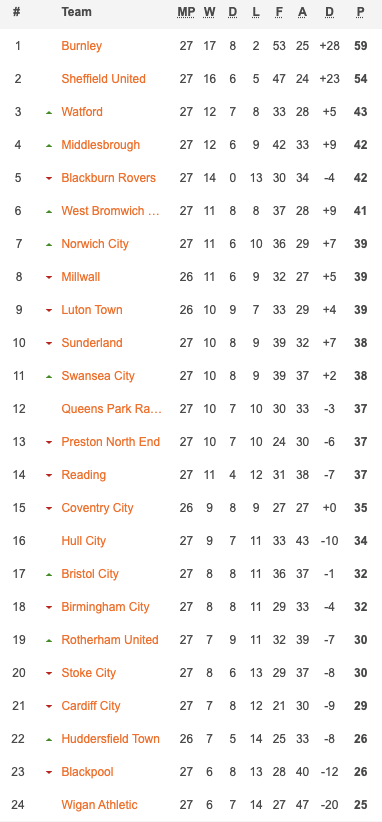Click the F goals-for column header

click(x=279, y=12)
